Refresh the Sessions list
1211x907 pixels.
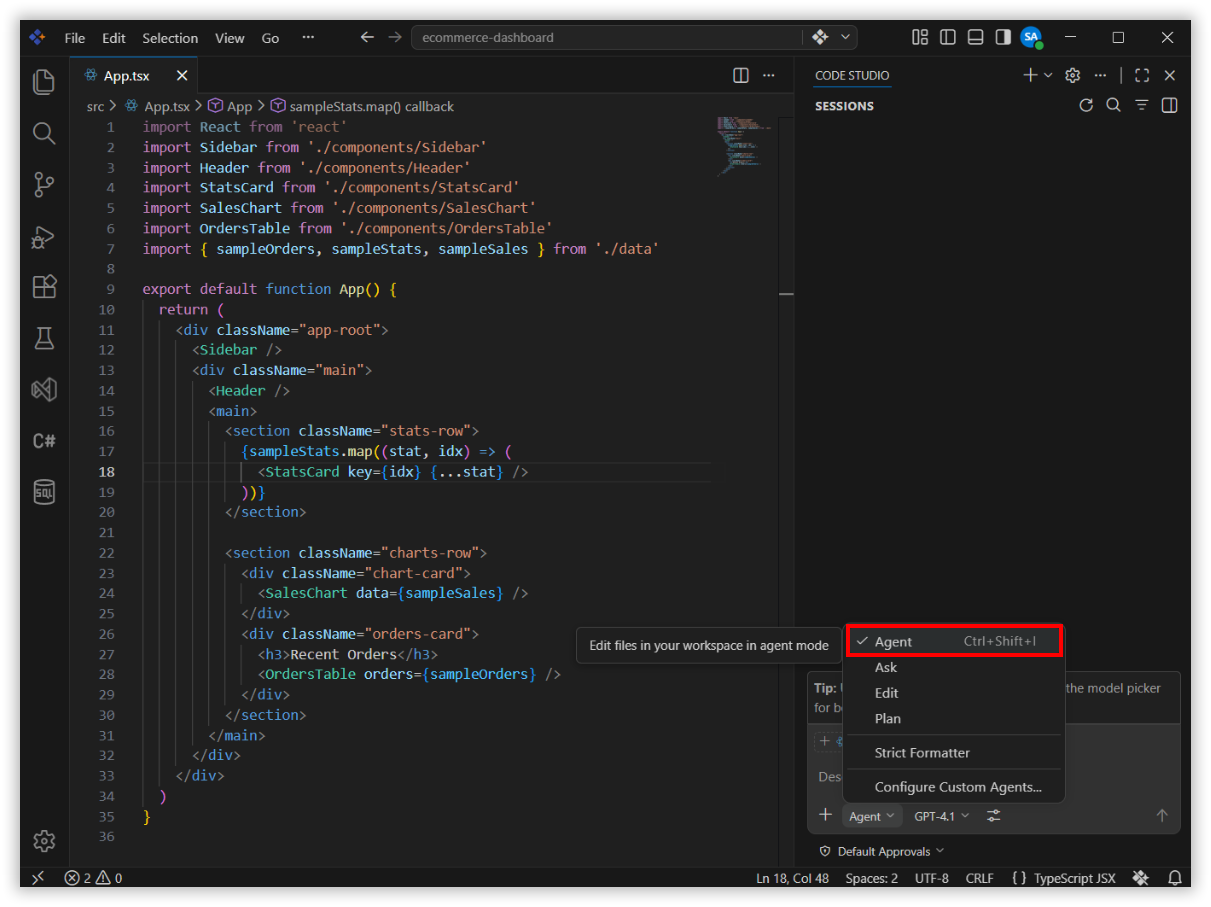click(1086, 105)
